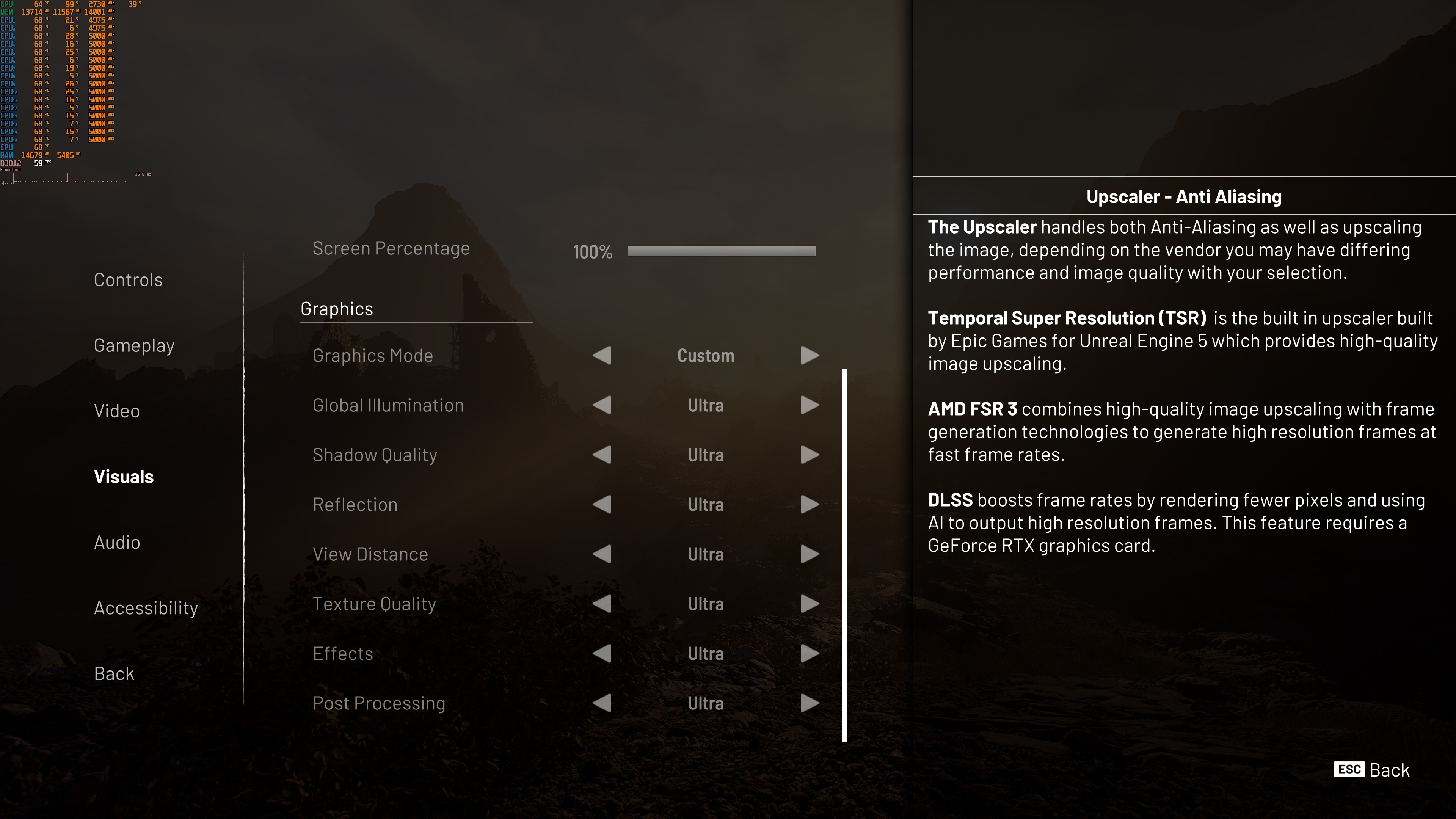Lower Global Illumination using left arrow
Screen dimensions: 1456x819
(x=602, y=405)
